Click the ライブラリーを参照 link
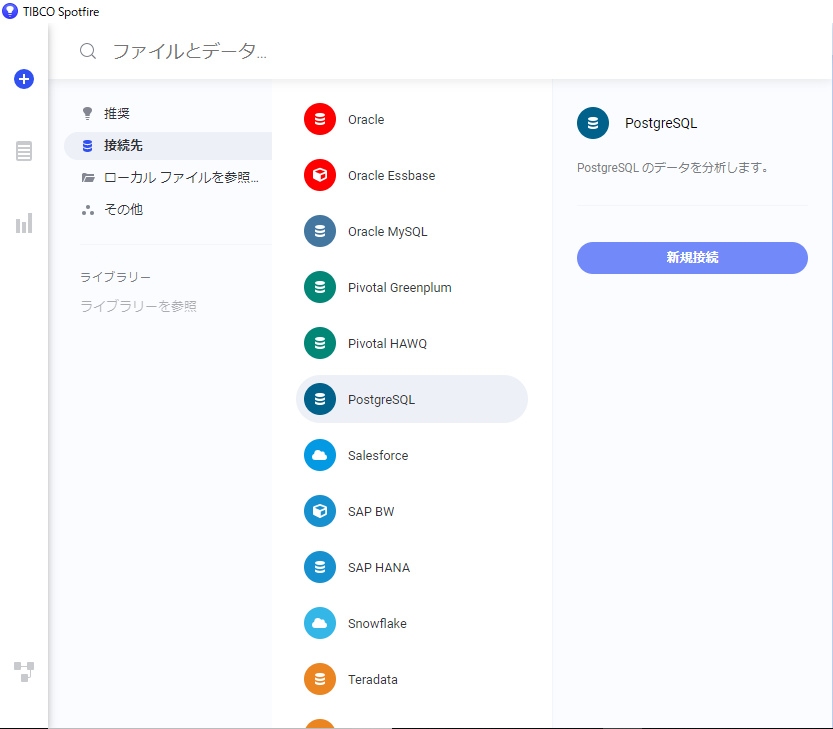 point(138,306)
